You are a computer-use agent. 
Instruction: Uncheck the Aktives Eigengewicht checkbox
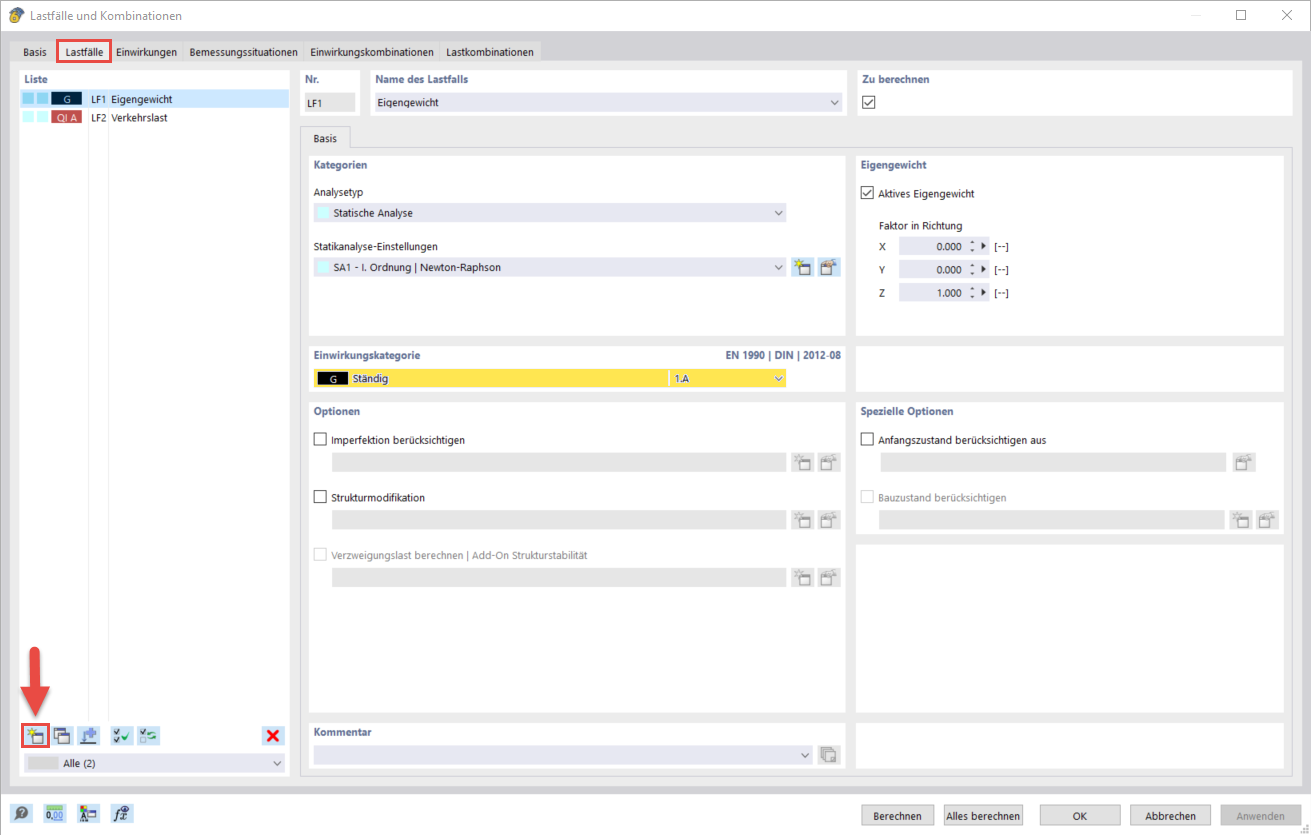click(868, 194)
